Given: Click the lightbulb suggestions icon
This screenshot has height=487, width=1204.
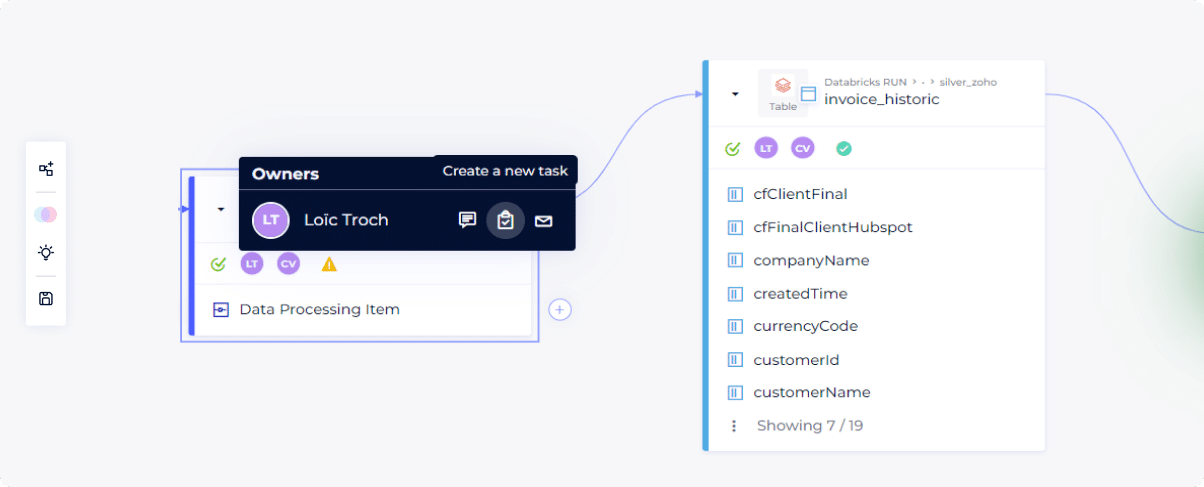Looking at the screenshot, I should [x=46, y=253].
